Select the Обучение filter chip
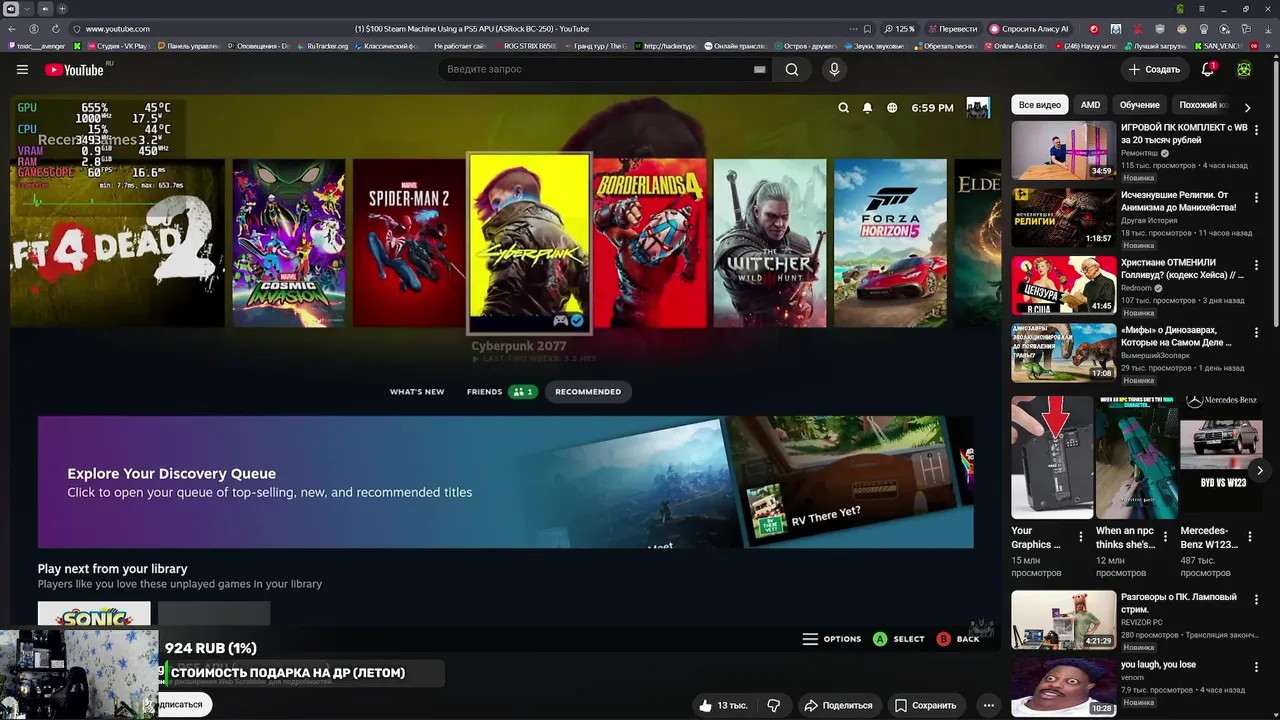The width and height of the screenshot is (1280, 720). pos(1139,105)
